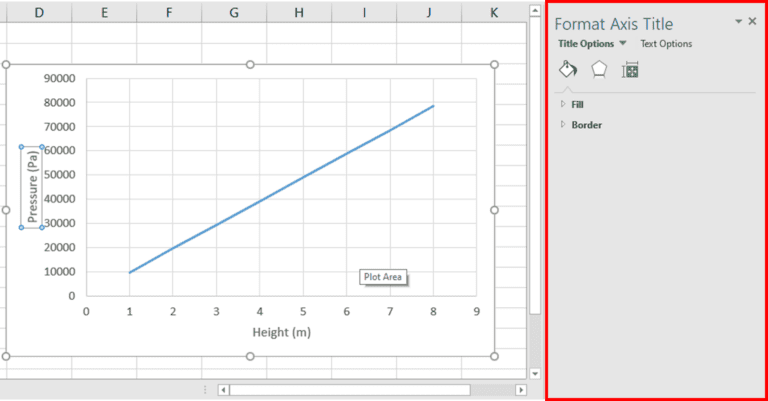768x401 pixels.
Task: Click the chart's right-middle resize handle
Action: pos(494,210)
